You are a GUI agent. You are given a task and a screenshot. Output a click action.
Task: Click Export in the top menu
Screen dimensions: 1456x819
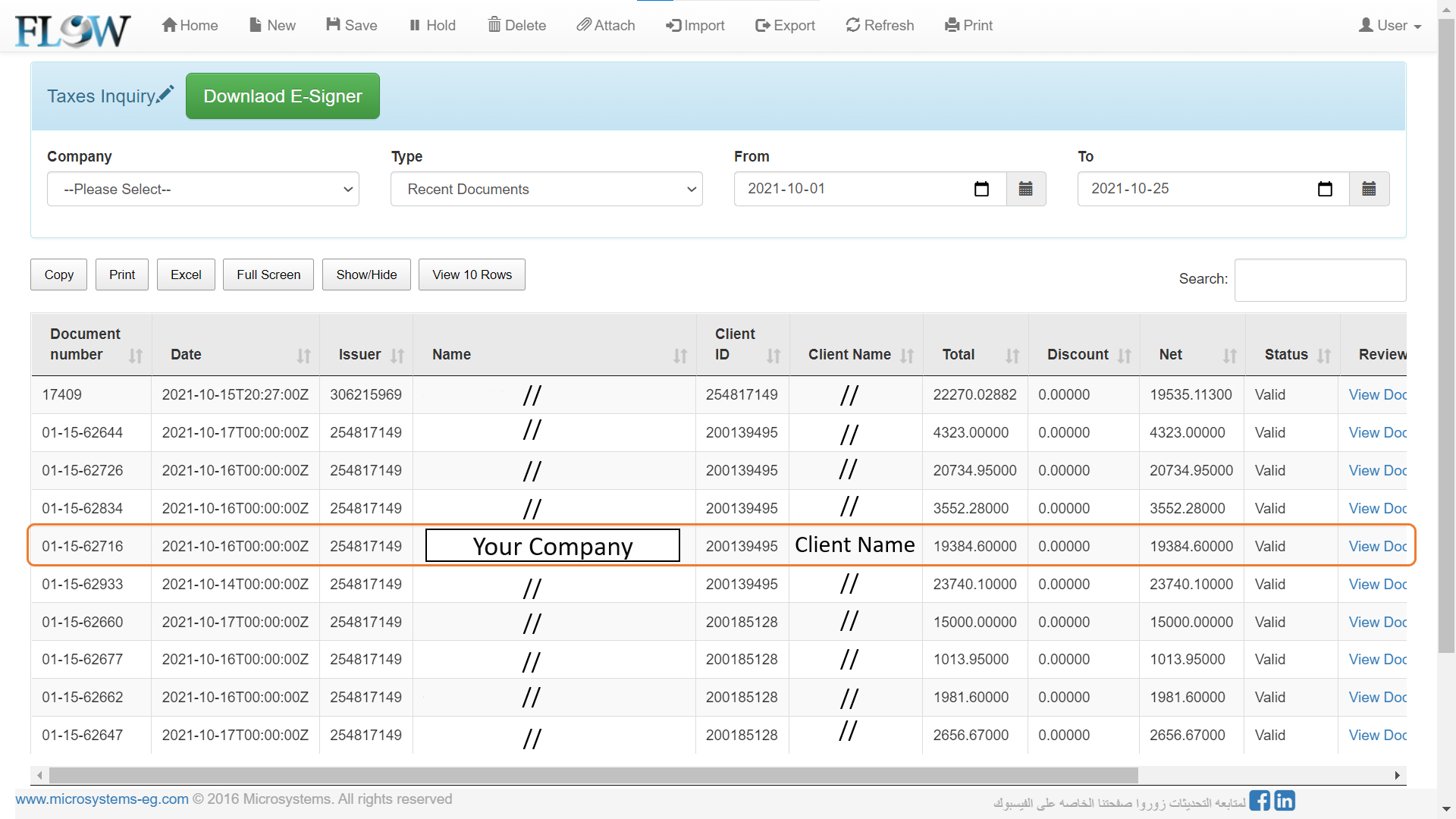tap(785, 25)
